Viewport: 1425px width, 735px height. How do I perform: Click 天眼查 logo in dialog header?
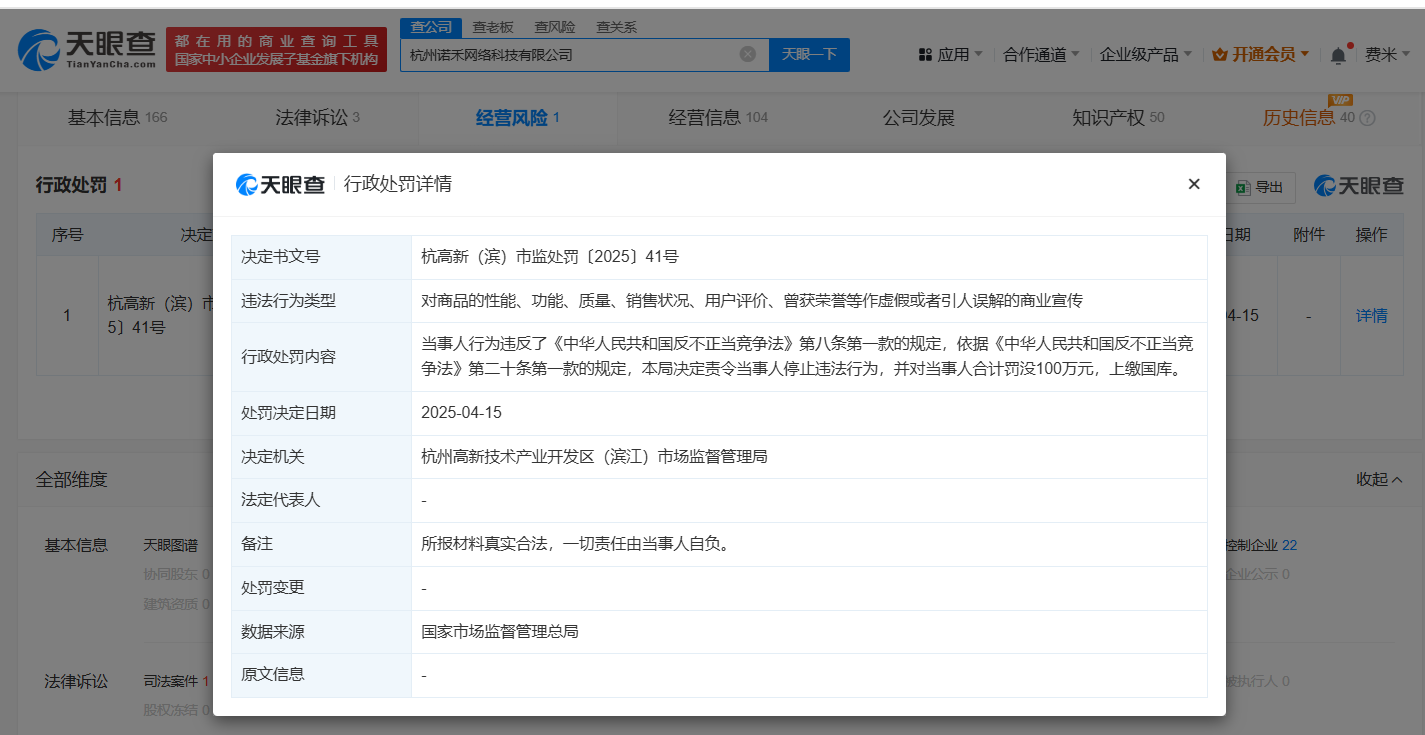(x=281, y=184)
